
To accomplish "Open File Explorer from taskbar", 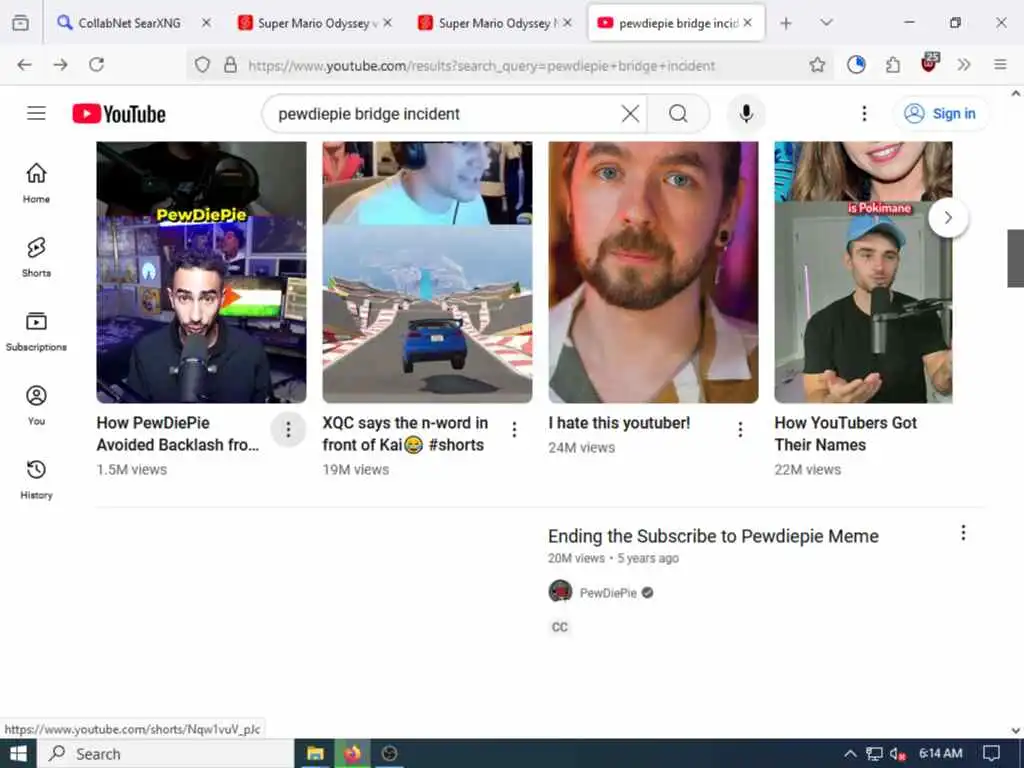I will [x=315, y=754].
